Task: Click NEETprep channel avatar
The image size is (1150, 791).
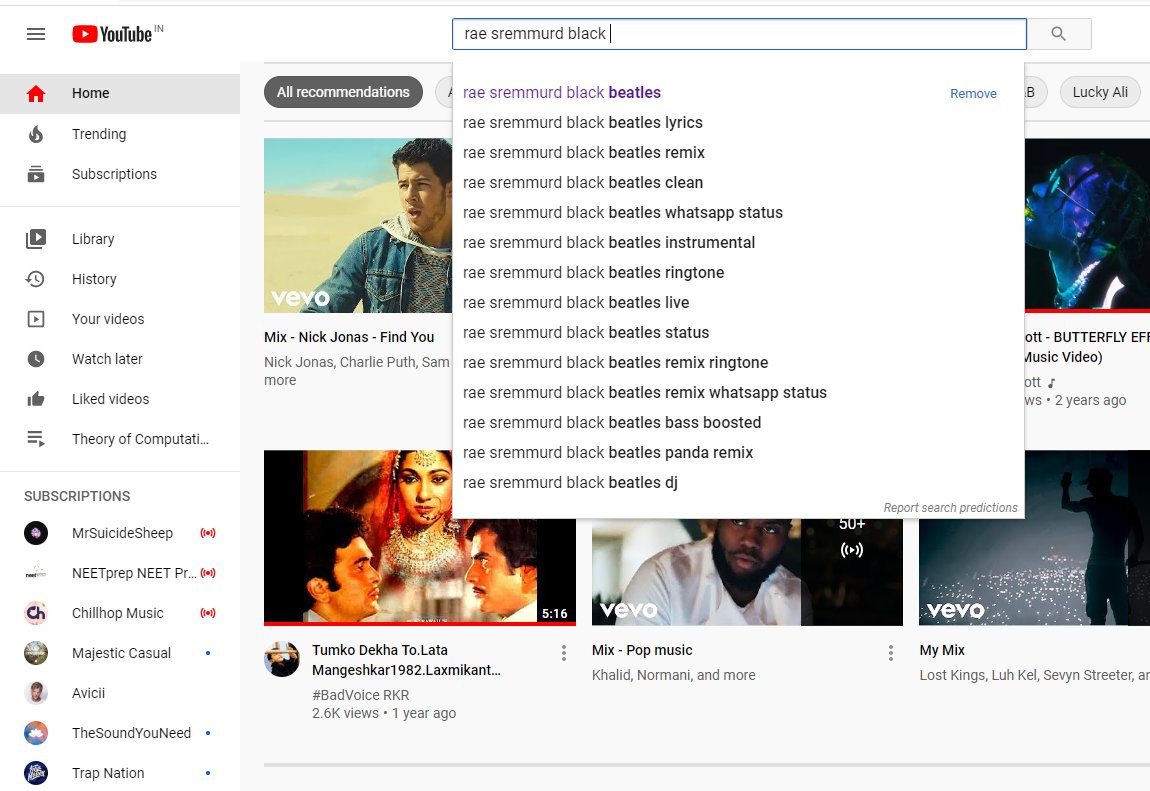Action: [x=36, y=573]
